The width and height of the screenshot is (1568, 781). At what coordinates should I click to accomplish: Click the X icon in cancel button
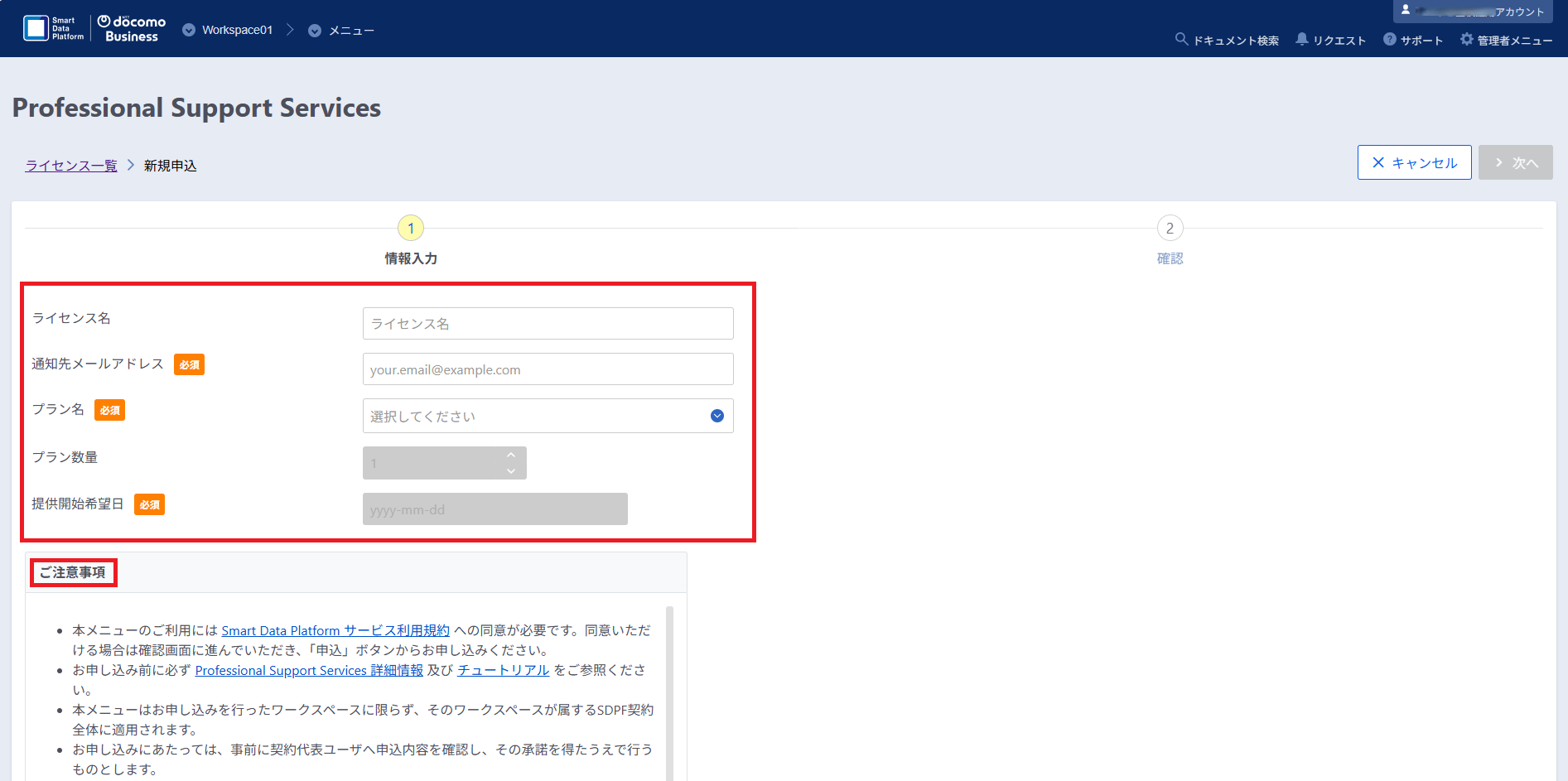point(1378,162)
